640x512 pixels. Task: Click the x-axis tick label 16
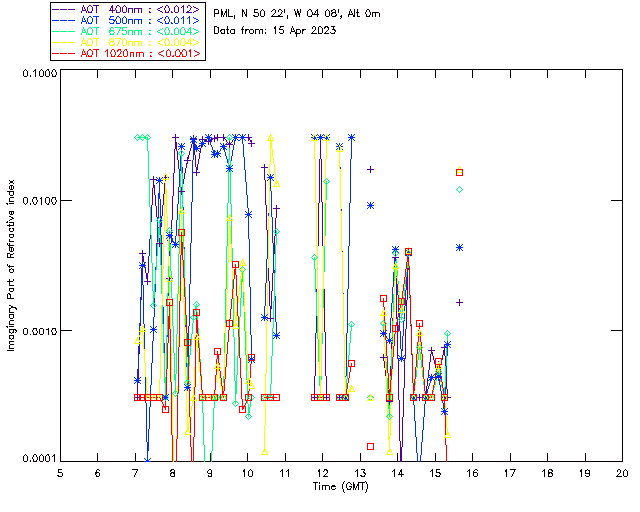click(x=472, y=473)
